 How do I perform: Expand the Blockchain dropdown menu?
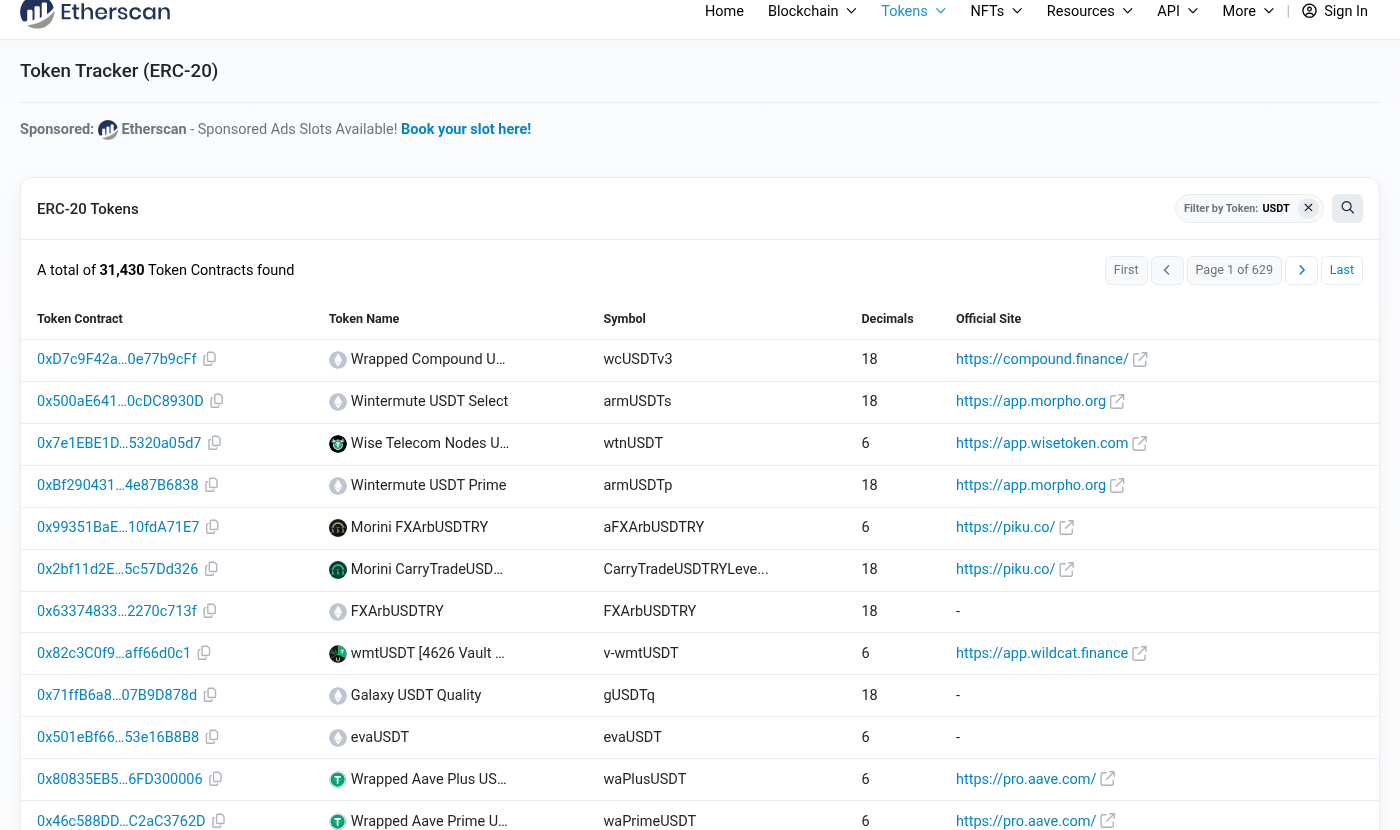click(x=812, y=11)
